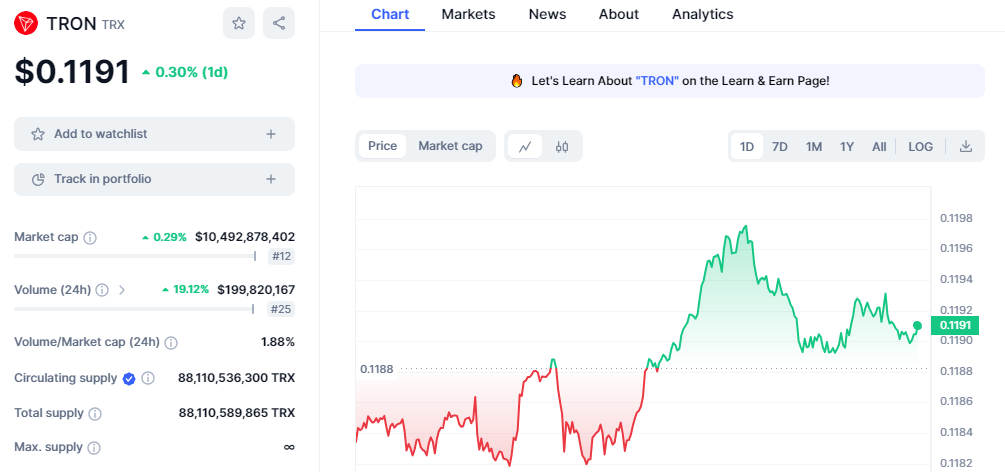Click Add to watchlist button
The width and height of the screenshot is (1005, 472).
point(154,134)
